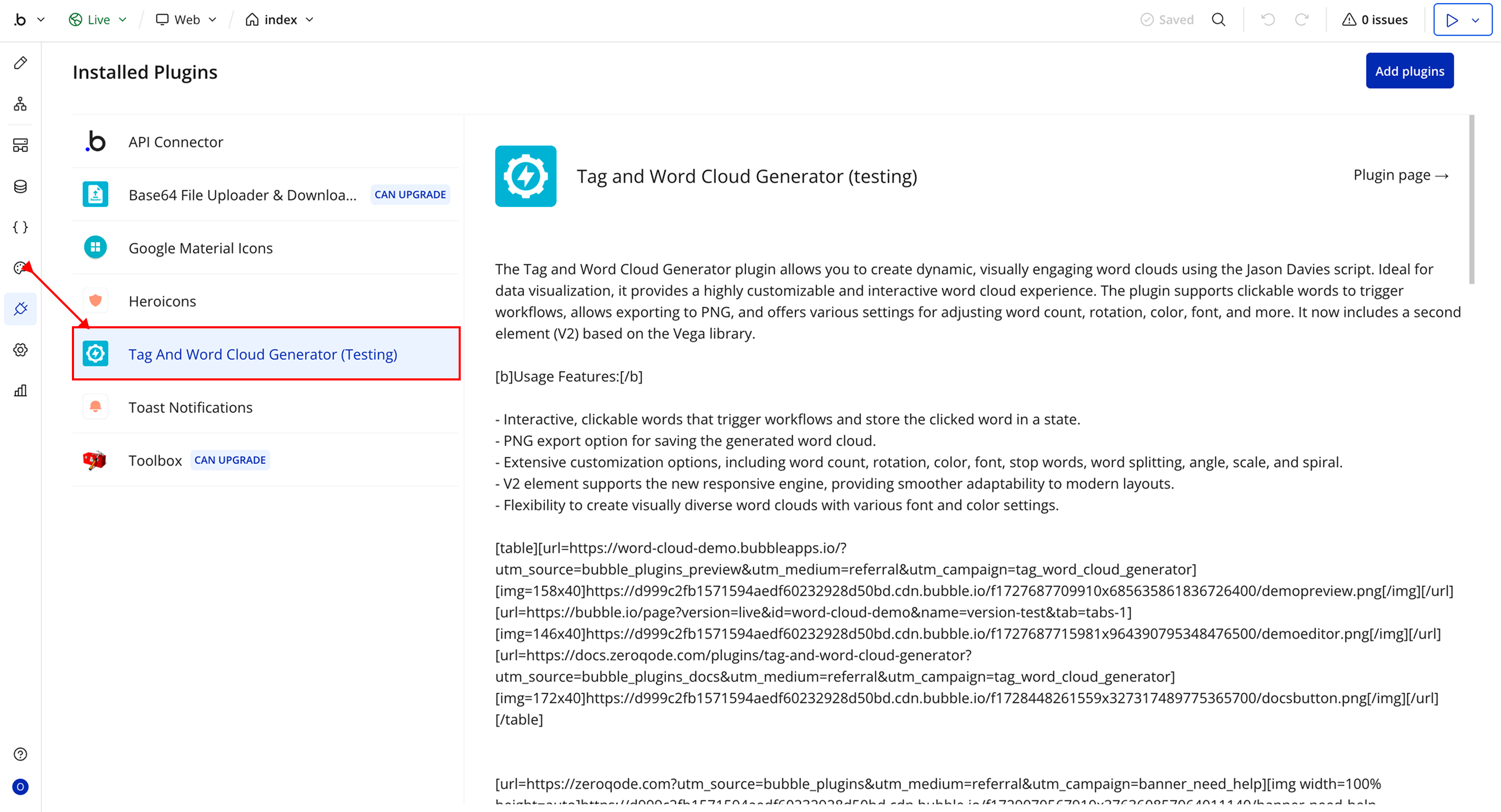Screen dimensions: 1501x812
Task: Click the 0 issues indicator
Action: pyautogui.click(x=1374, y=20)
